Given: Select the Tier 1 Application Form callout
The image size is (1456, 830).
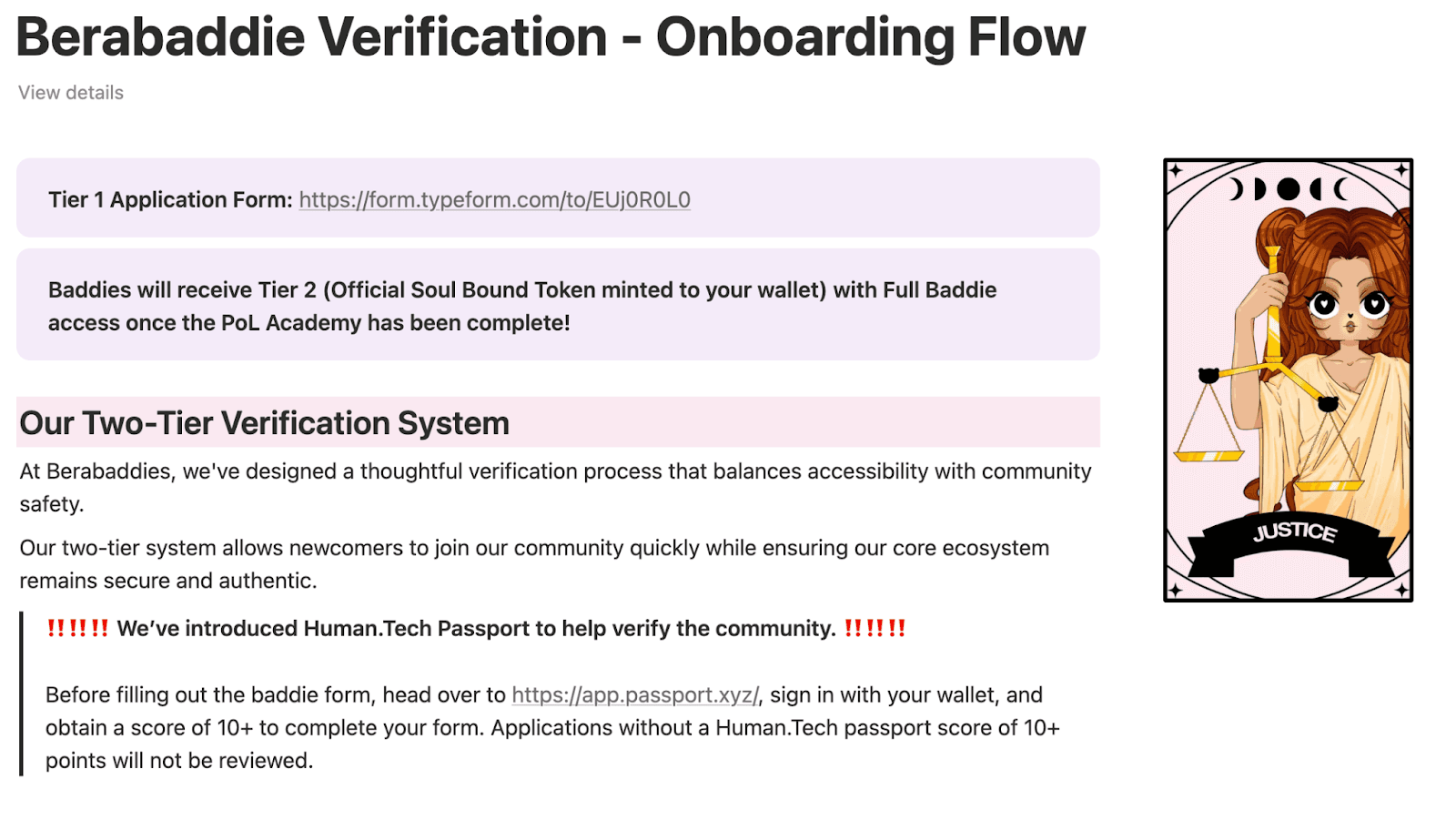Looking at the screenshot, I should [558, 197].
